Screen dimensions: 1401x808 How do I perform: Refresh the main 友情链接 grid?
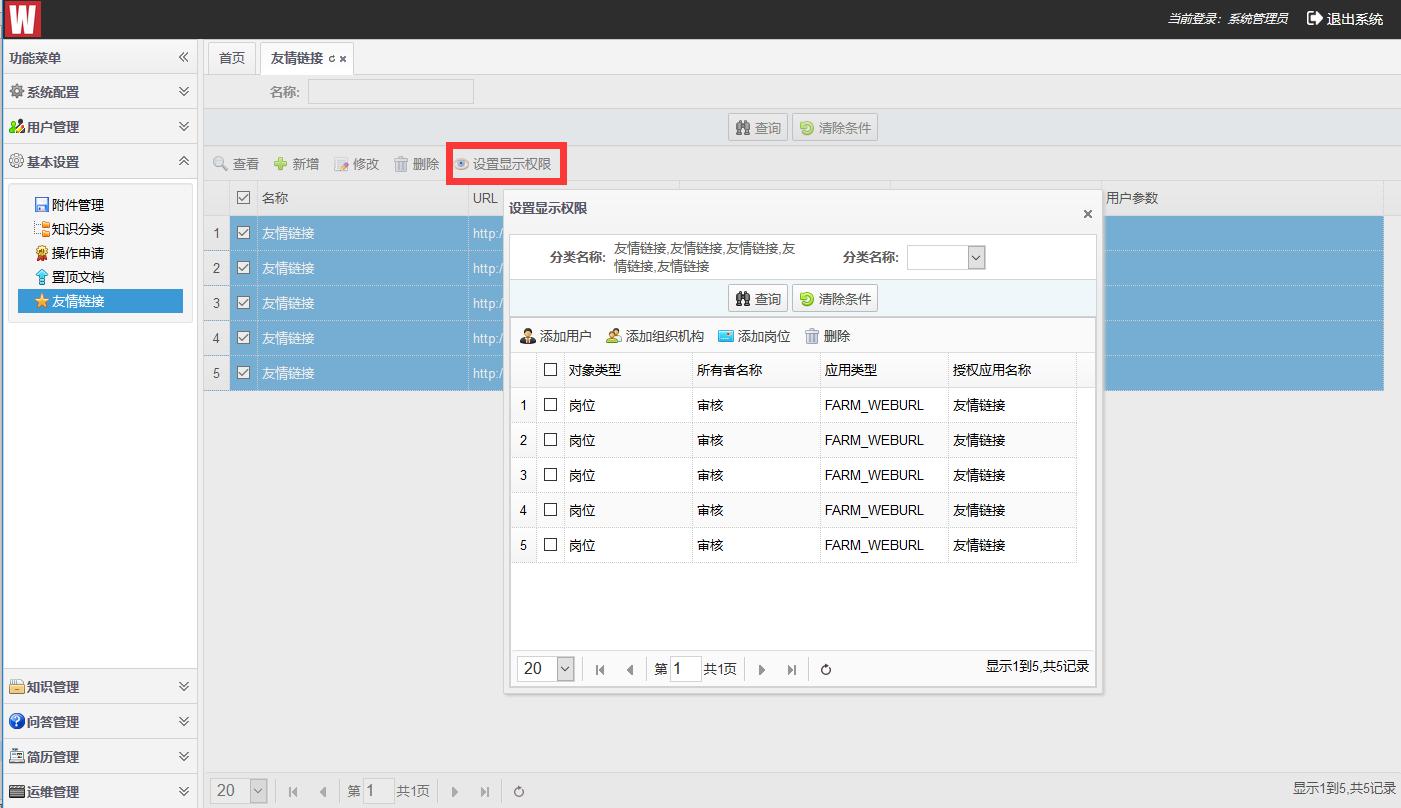519,792
